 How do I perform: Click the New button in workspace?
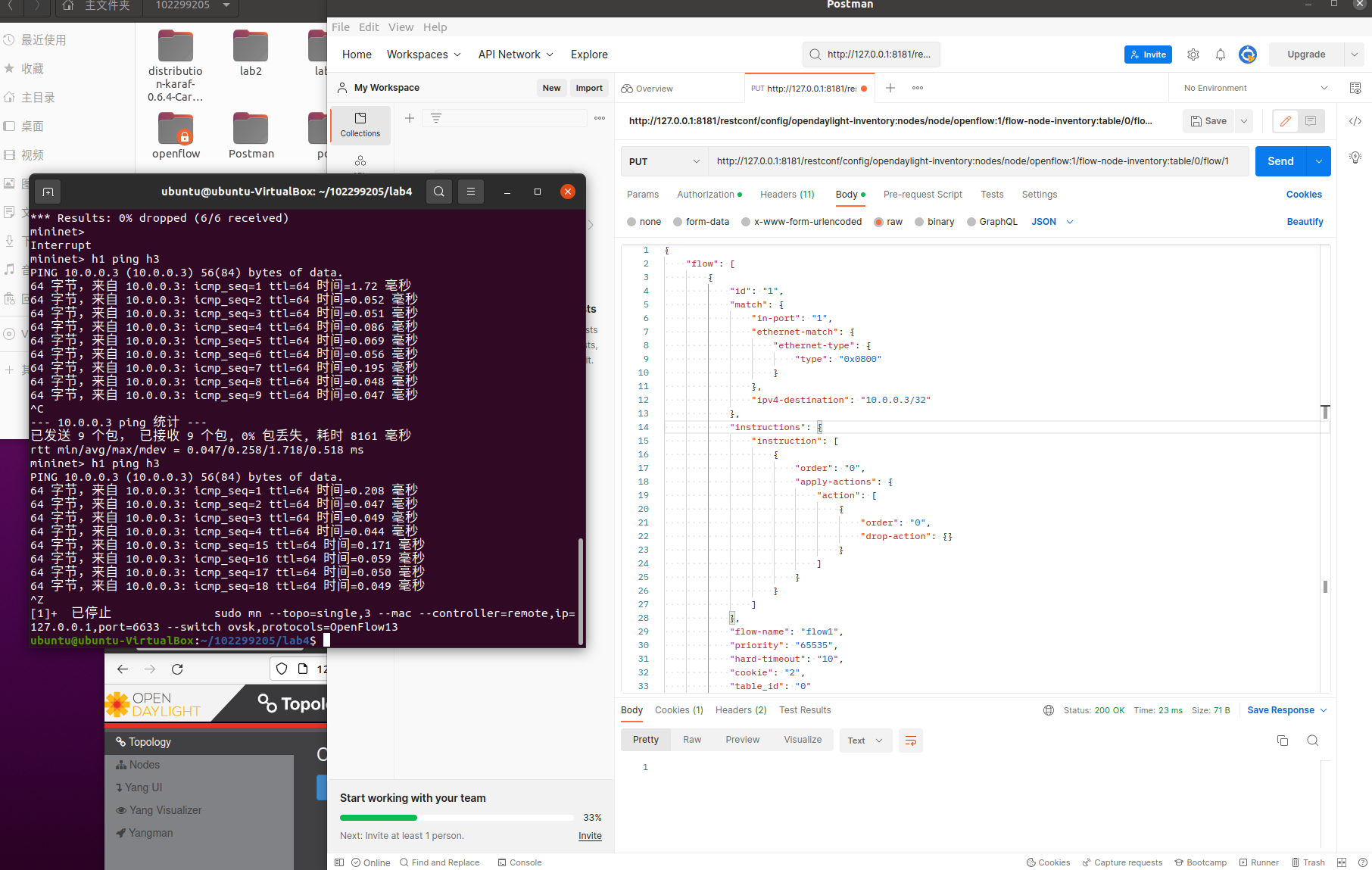tap(552, 88)
